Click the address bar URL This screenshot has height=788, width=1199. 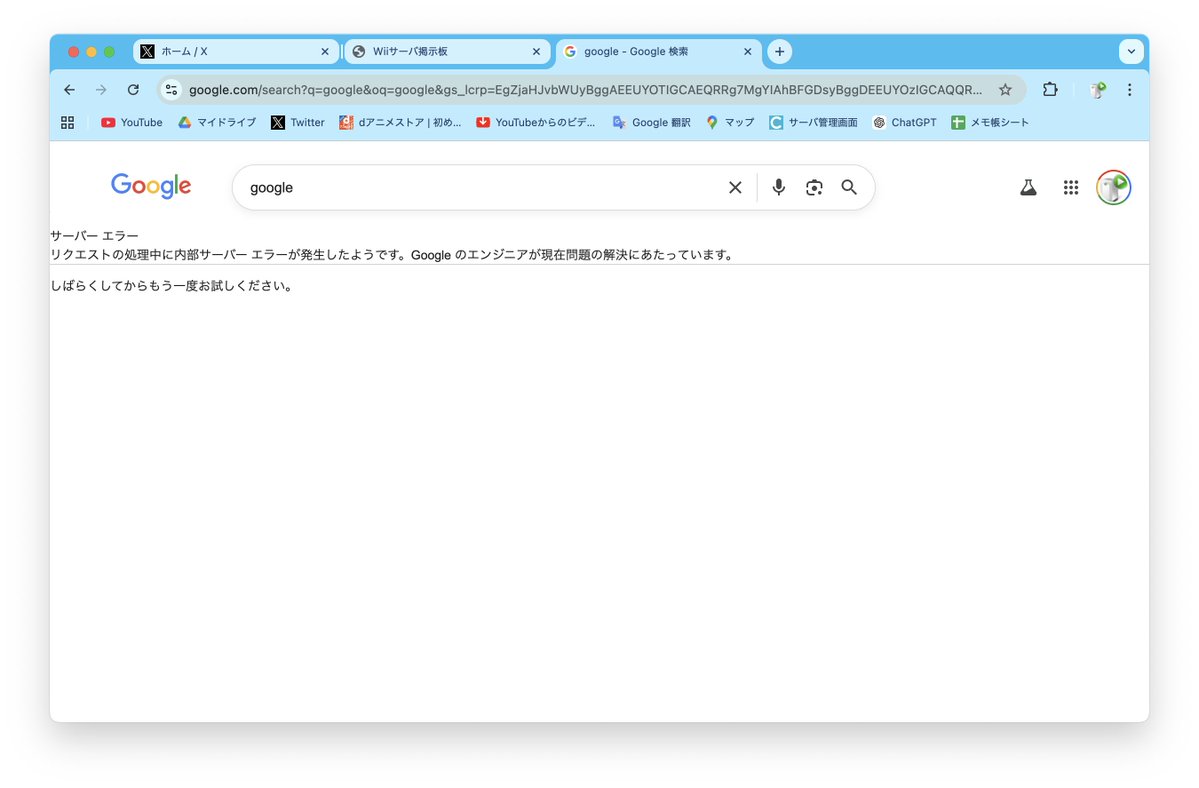(x=586, y=89)
